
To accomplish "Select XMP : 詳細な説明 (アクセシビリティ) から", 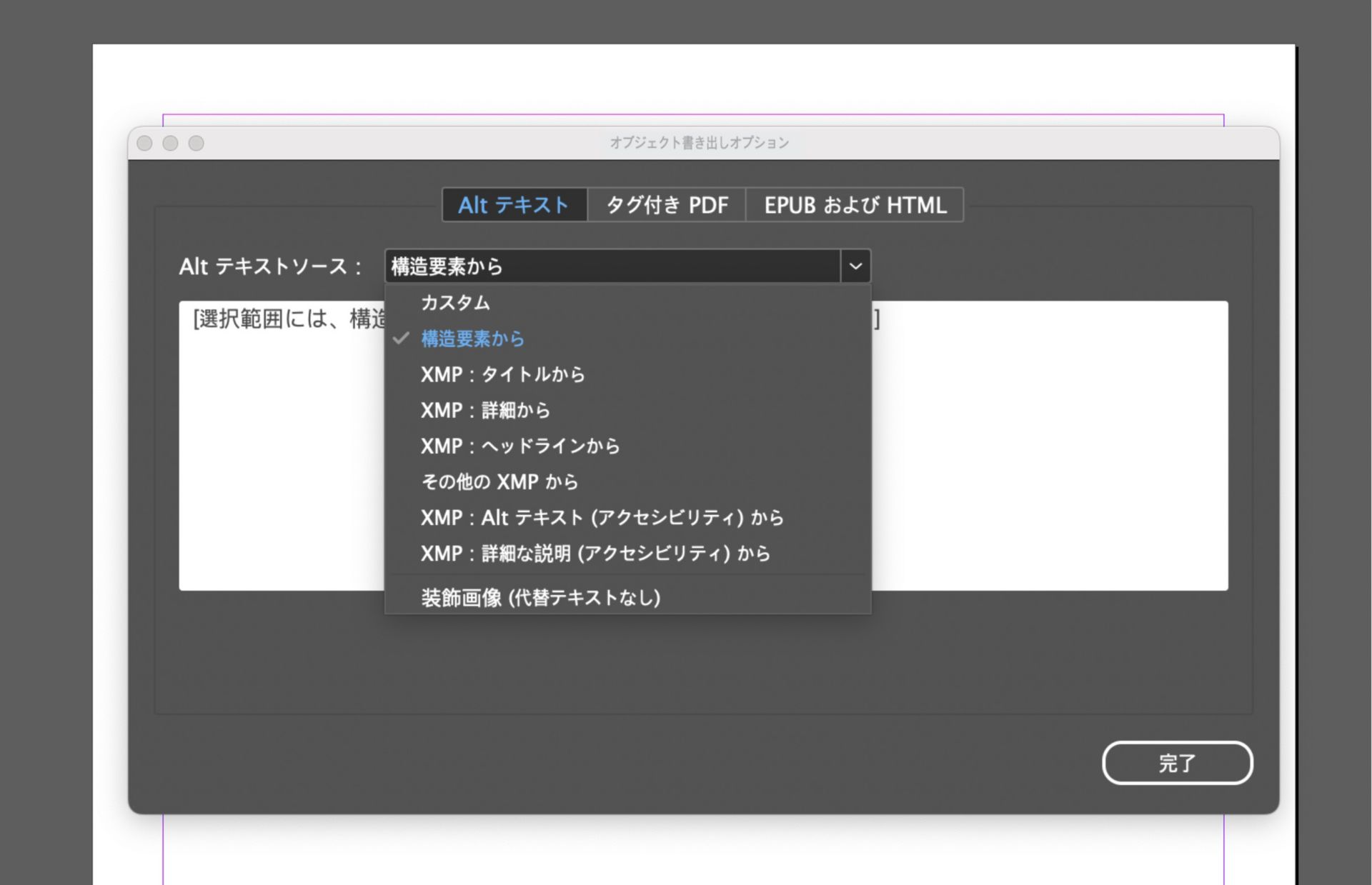I will point(595,554).
